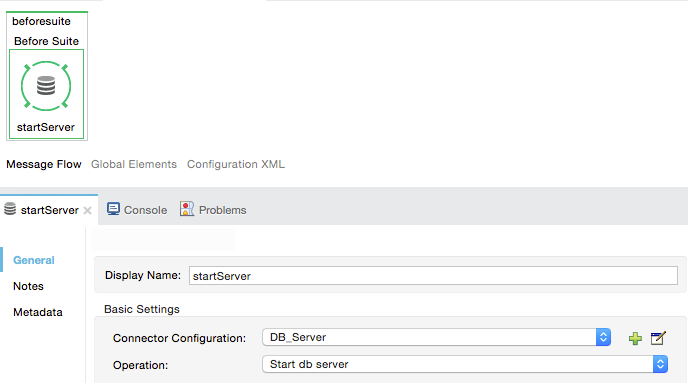This screenshot has height=383, width=688.
Task: Open the Console tab
Action: pyautogui.click(x=137, y=210)
